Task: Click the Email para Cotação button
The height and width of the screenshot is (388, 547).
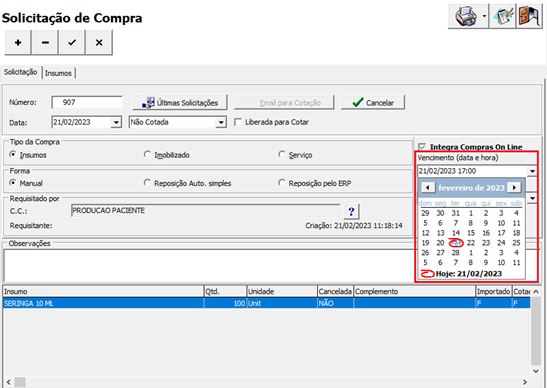Action: (x=284, y=103)
